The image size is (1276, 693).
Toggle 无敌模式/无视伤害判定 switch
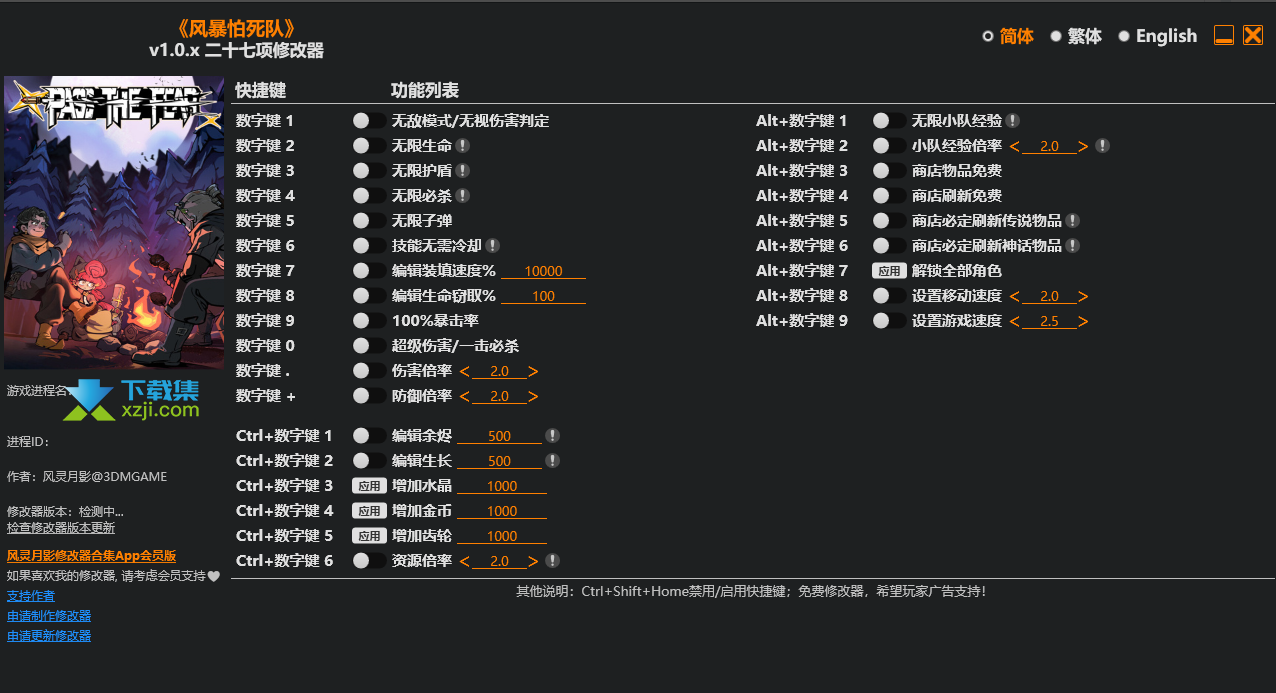click(369, 121)
